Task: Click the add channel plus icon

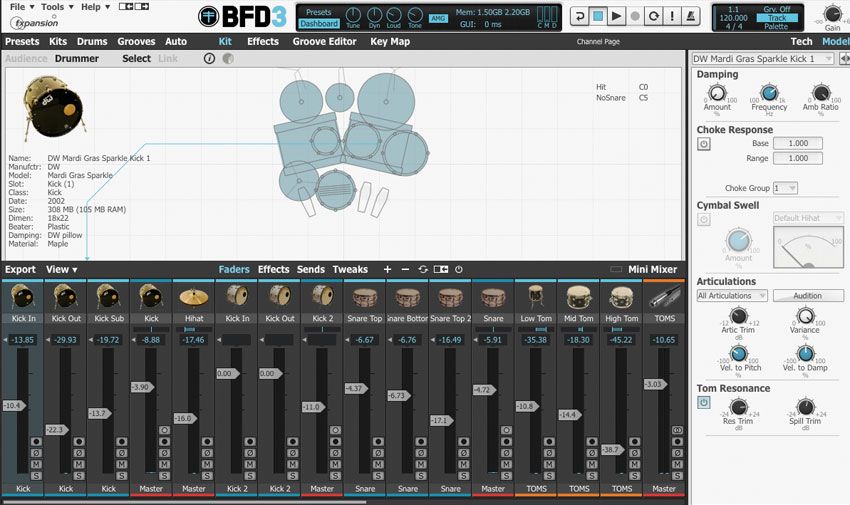Action: point(387,269)
